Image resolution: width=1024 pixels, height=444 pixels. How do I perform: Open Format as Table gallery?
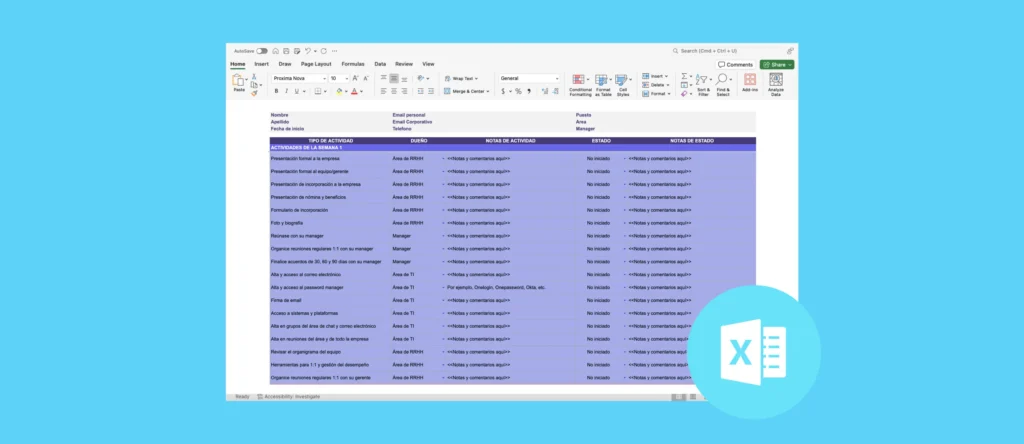[x=602, y=85]
